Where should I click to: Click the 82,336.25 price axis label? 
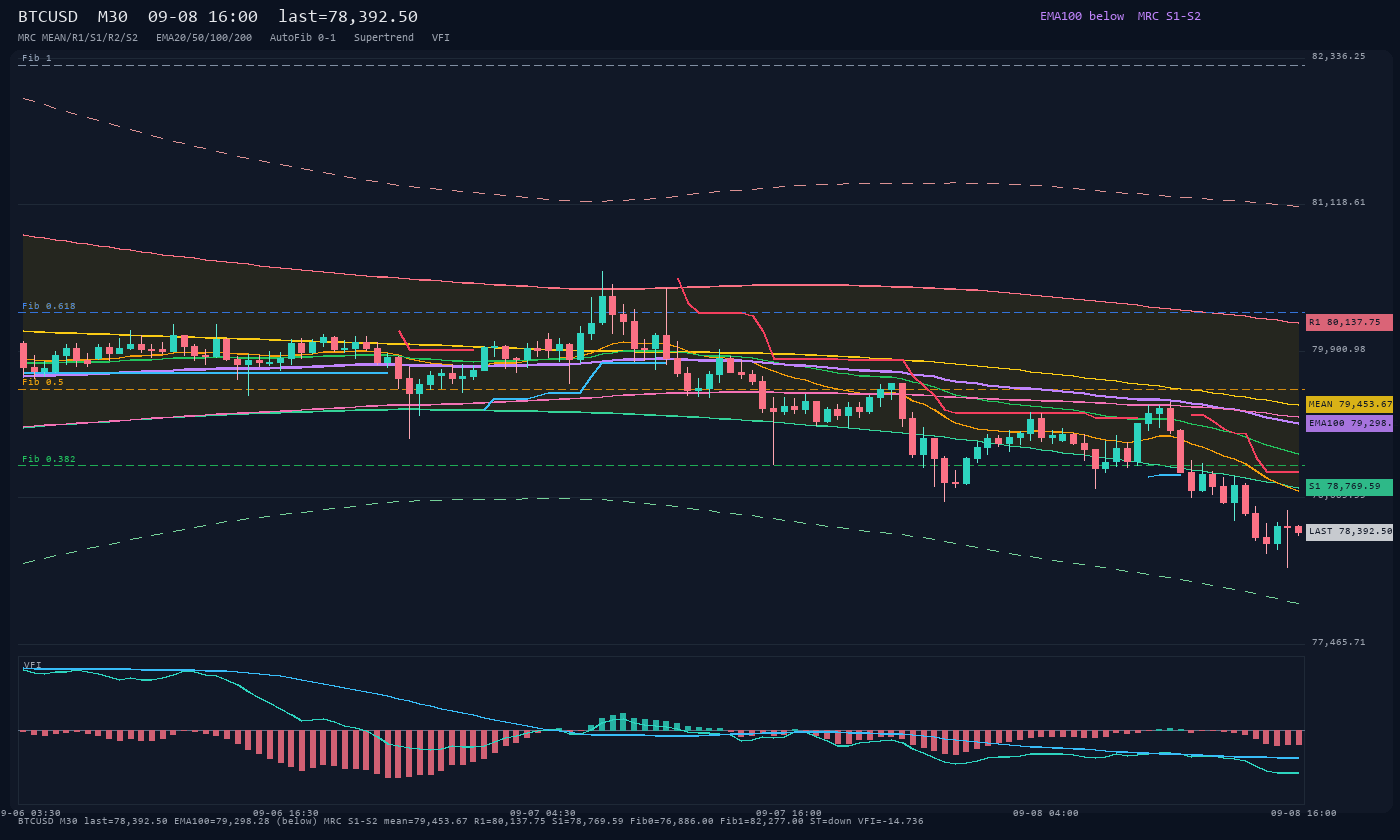coord(1338,56)
